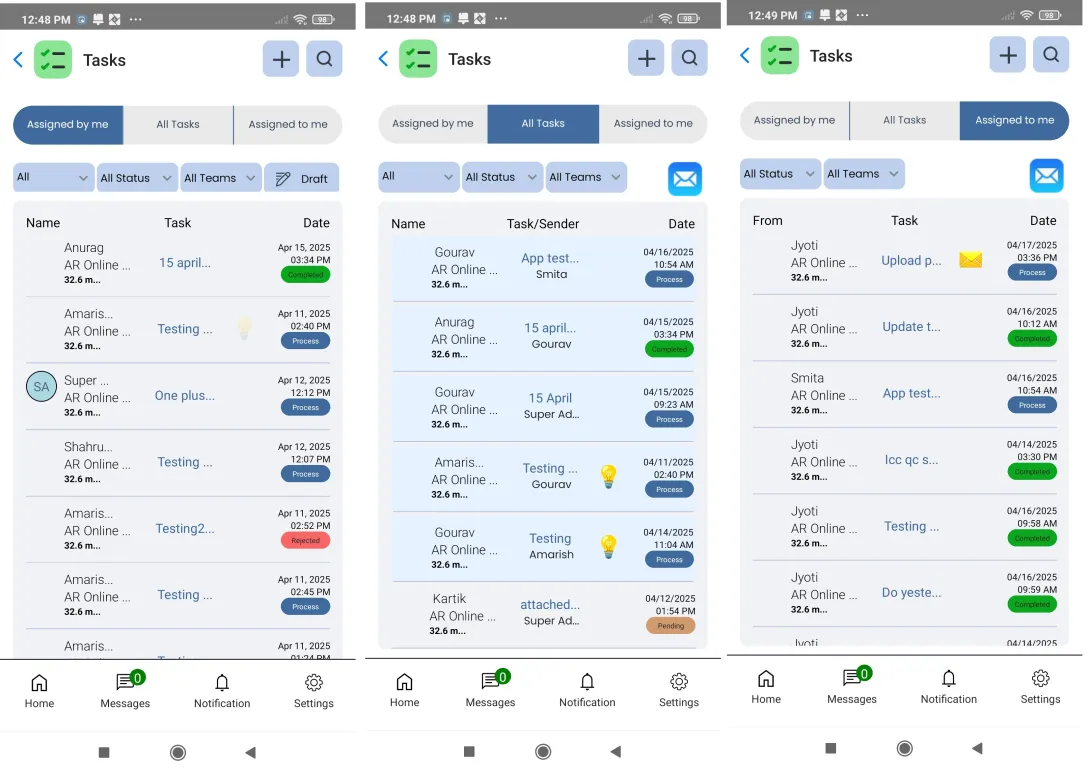The image size is (1090, 771).
Task: Switch to All Tasks tab on left screen
Action: (x=178, y=125)
